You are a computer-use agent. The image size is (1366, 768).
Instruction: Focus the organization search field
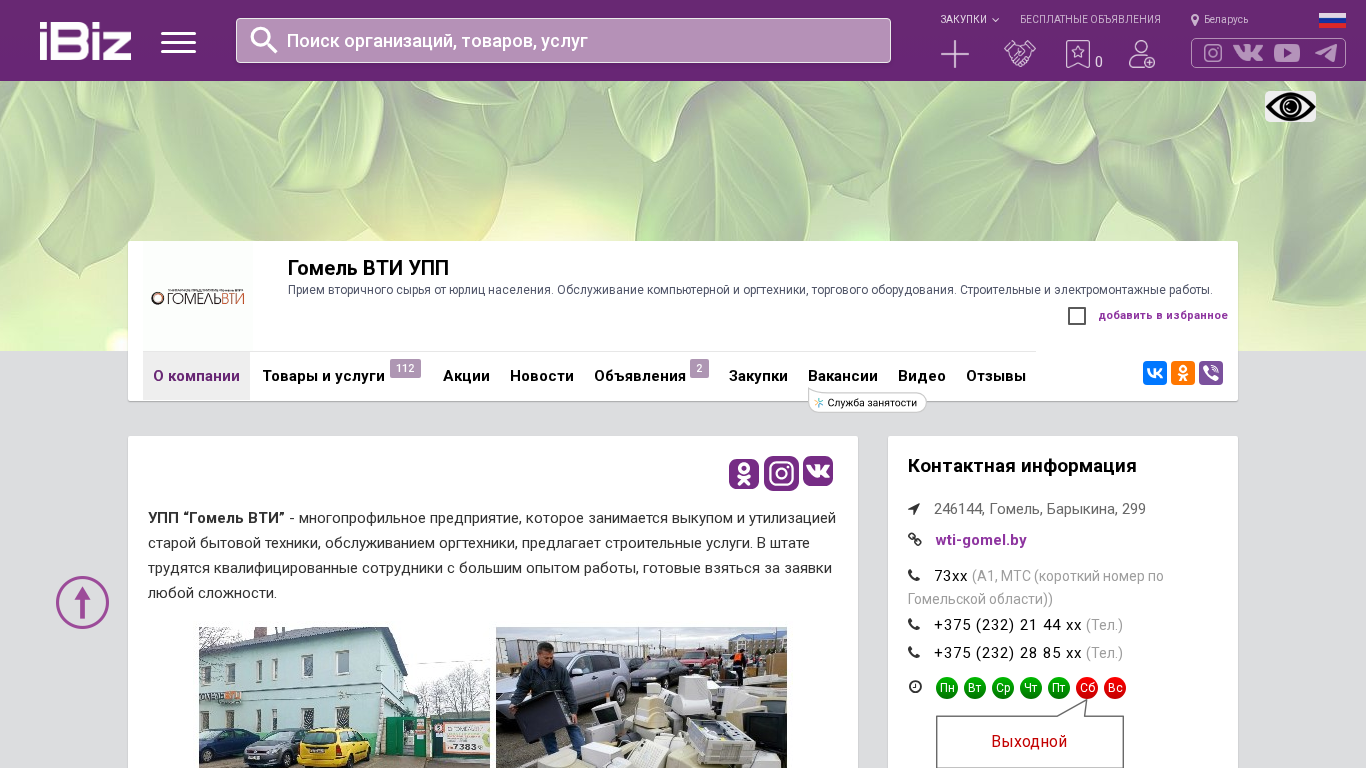pos(563,40)
